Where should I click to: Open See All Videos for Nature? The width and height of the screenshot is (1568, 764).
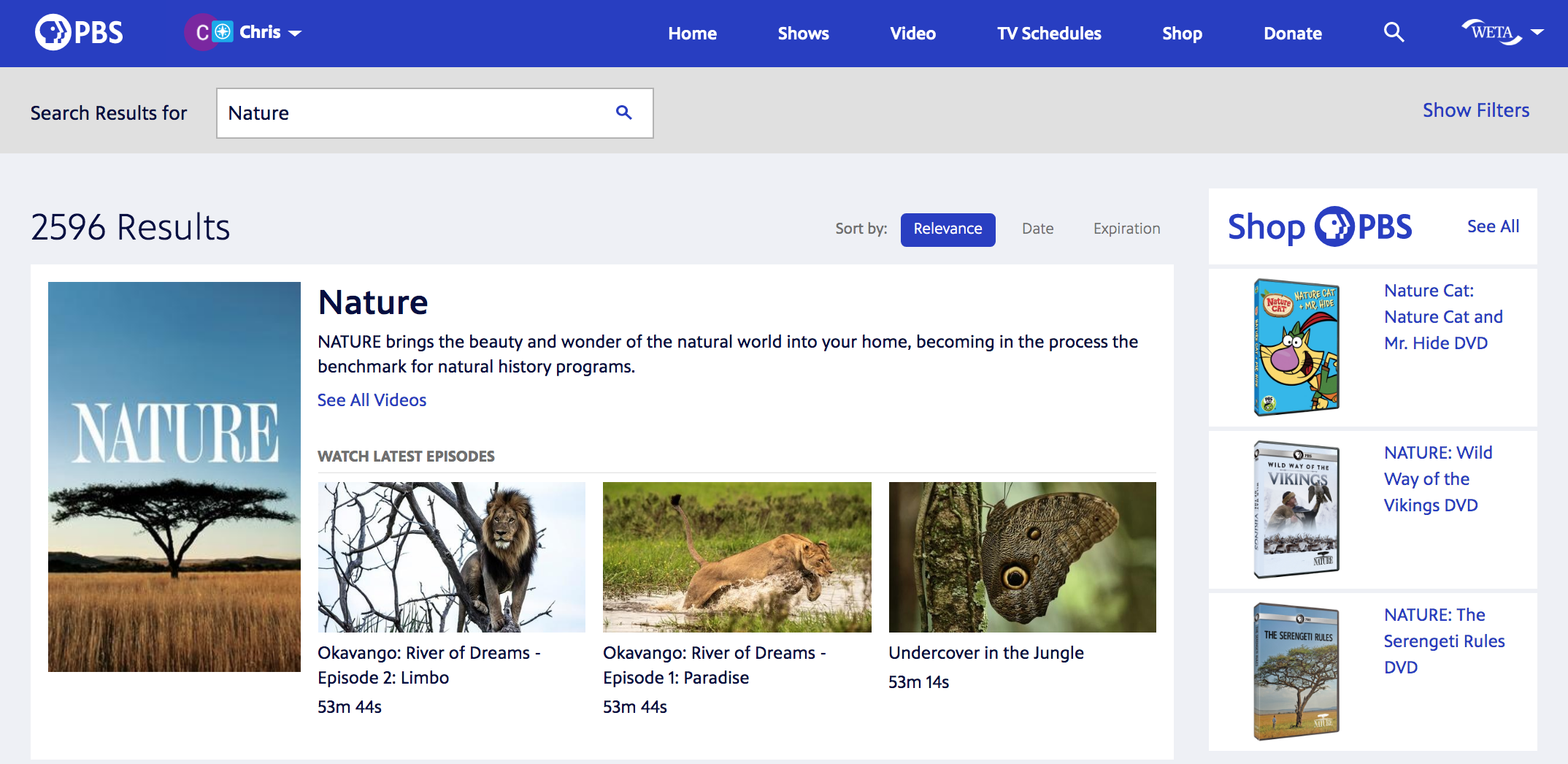click(371, 400)
